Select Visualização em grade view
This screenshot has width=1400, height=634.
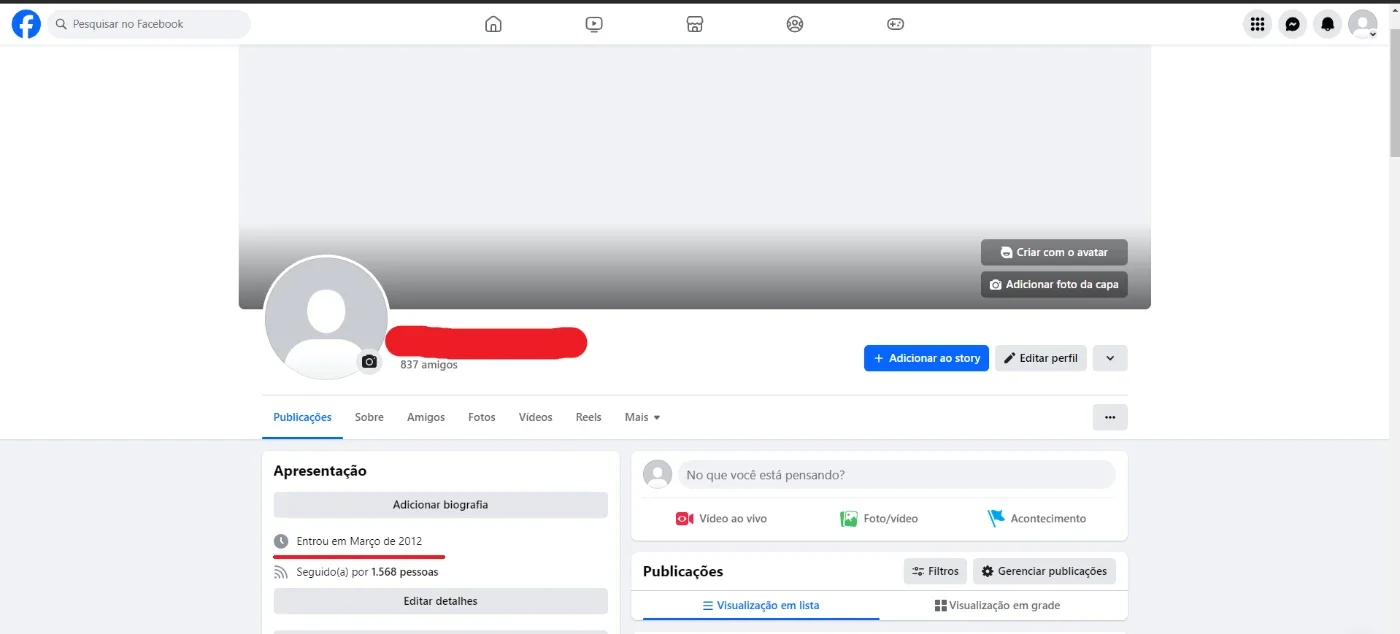click(x=998, y=605)
